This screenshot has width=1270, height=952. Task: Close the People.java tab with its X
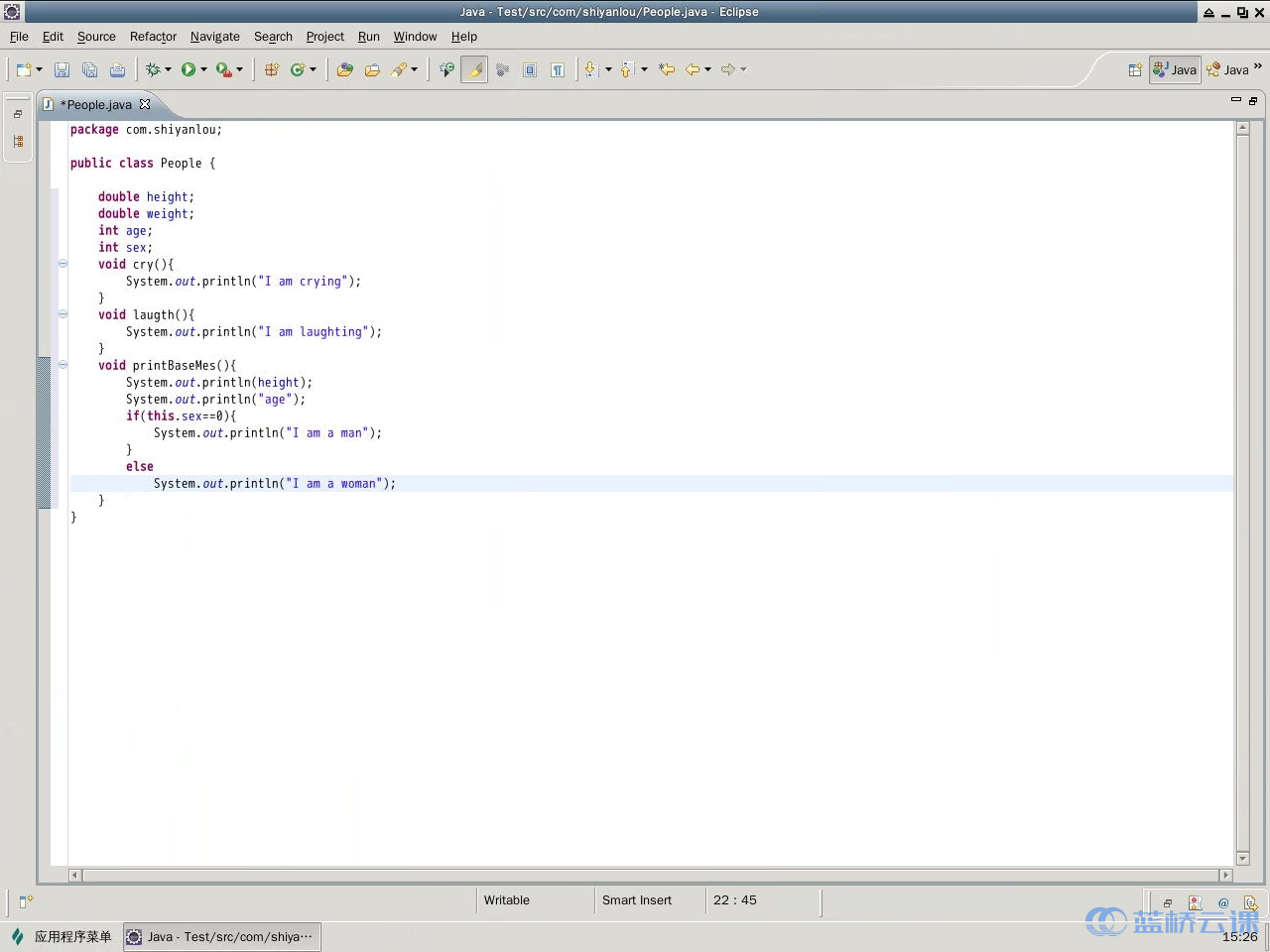(x=145, y=104)
